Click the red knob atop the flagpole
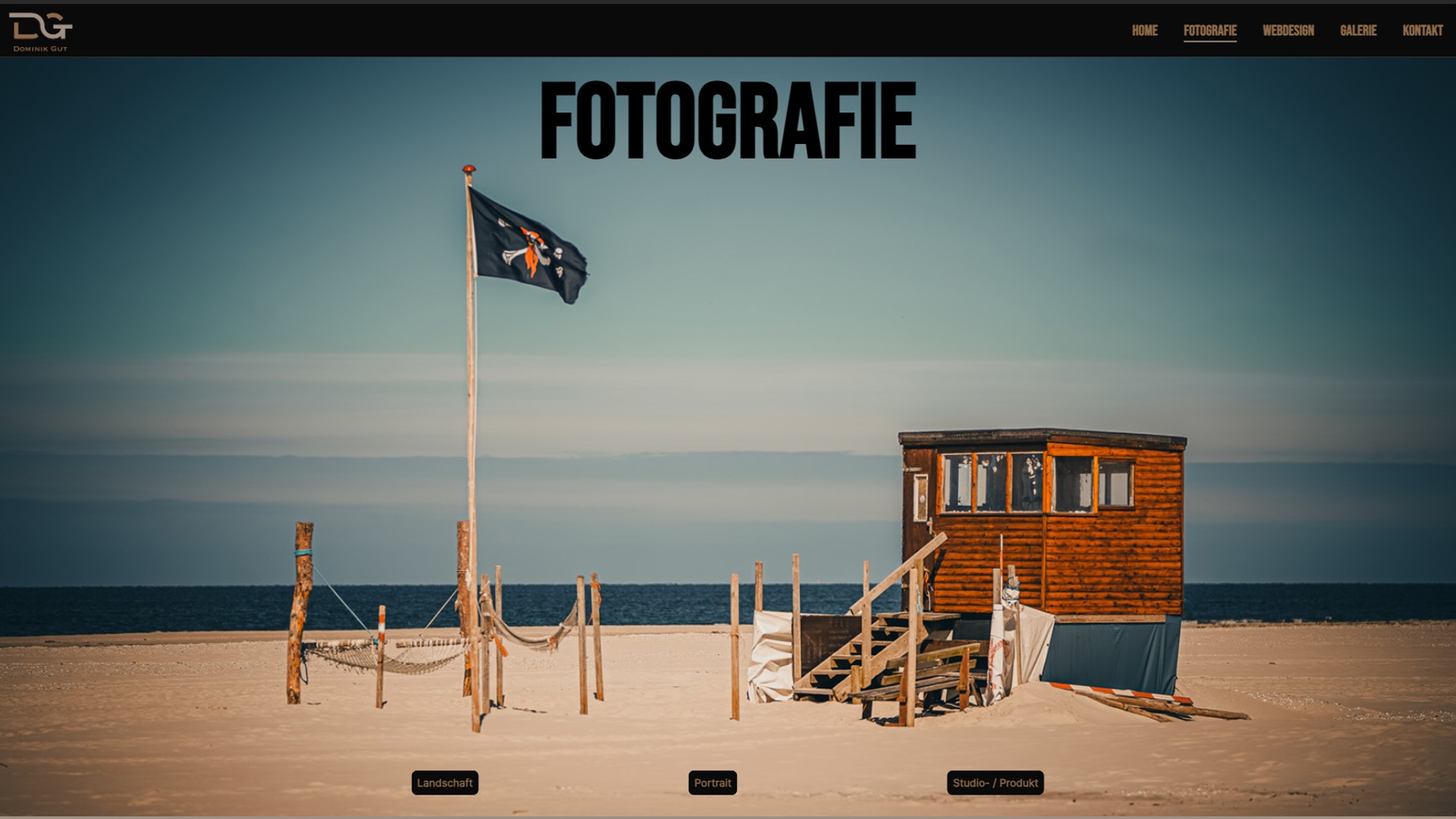 click(x=469, y=169)
